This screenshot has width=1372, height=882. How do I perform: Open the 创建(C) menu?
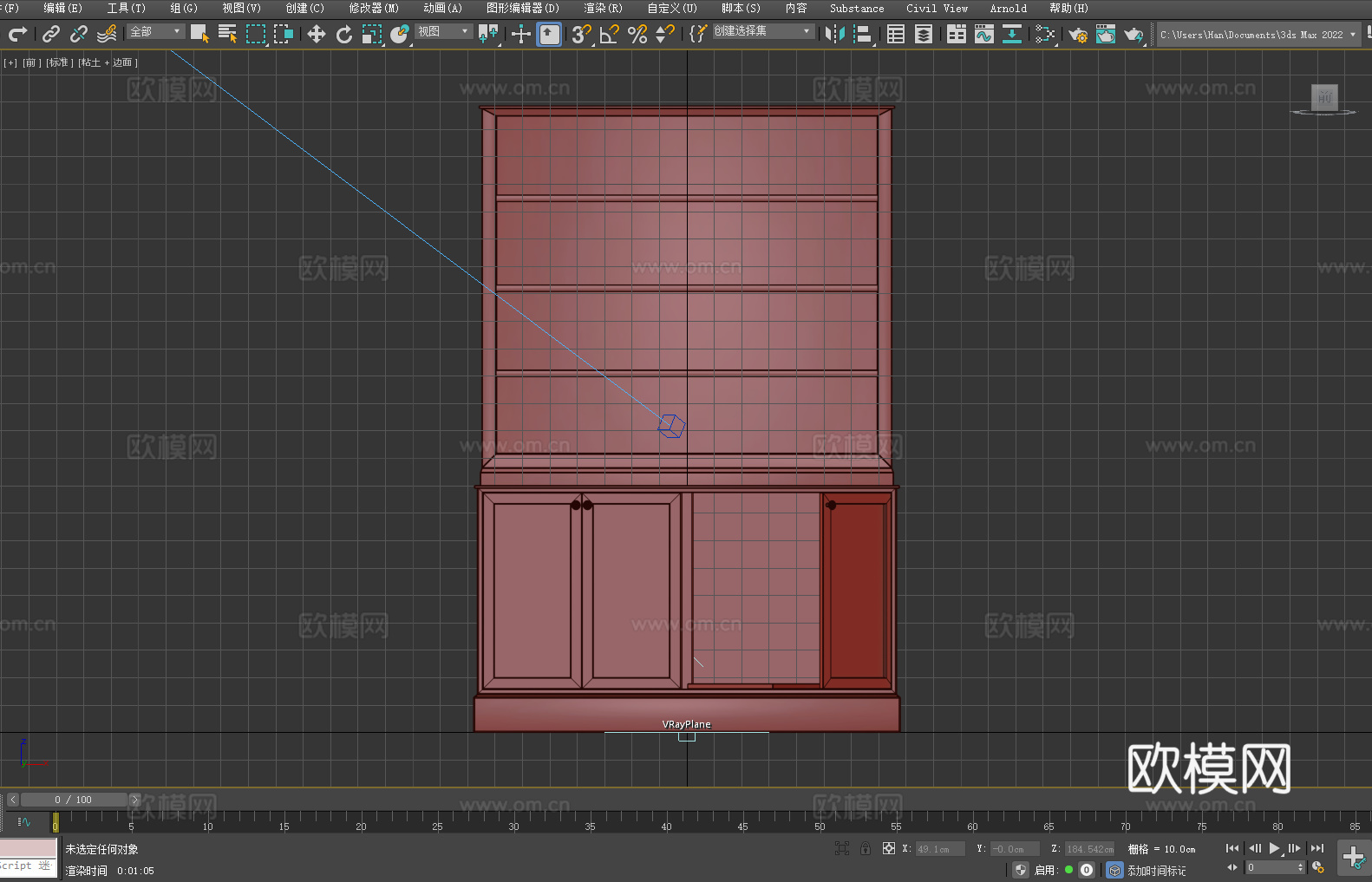coord(305,8)
